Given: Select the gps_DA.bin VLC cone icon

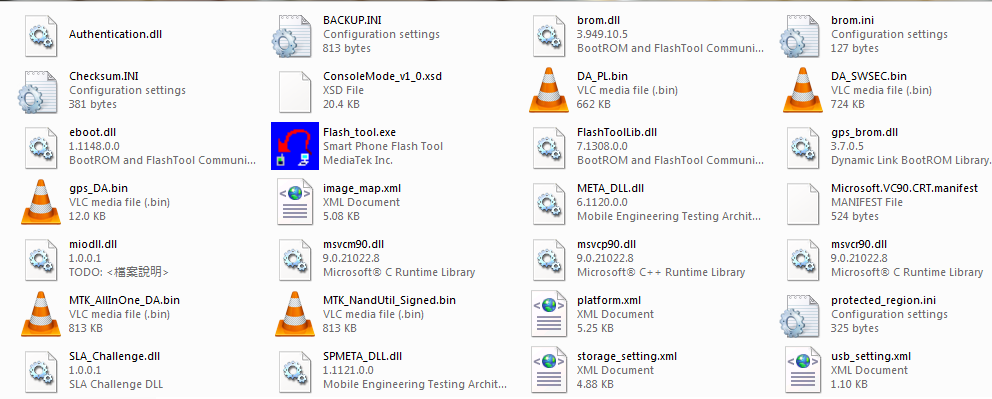Looking at the screenshot, I should coord(41,202).
